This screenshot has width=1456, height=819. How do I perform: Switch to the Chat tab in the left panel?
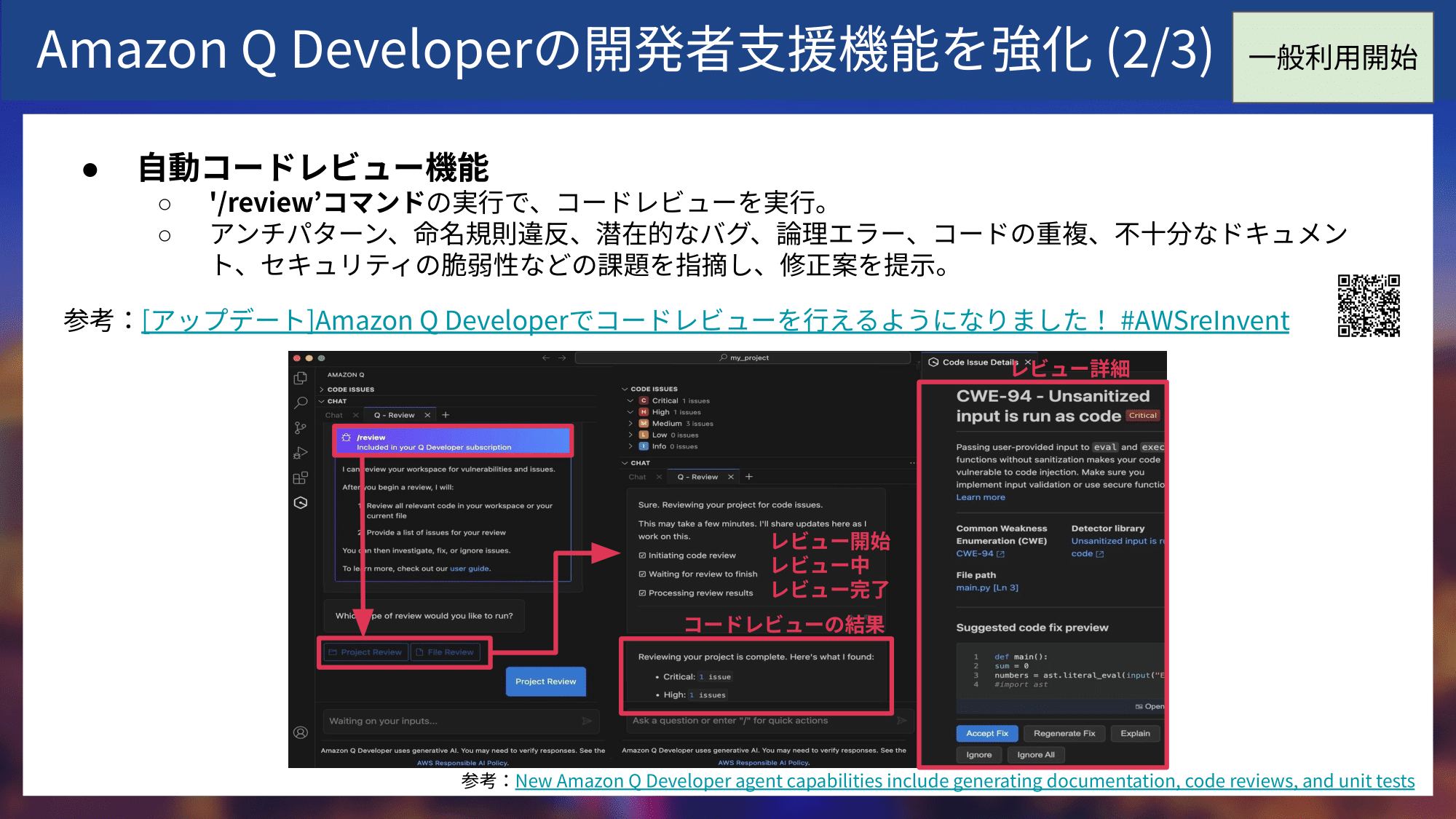pos(334,415)
